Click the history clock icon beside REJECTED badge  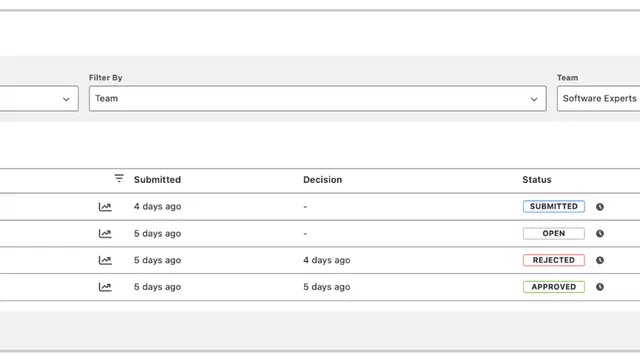[600, 260]
